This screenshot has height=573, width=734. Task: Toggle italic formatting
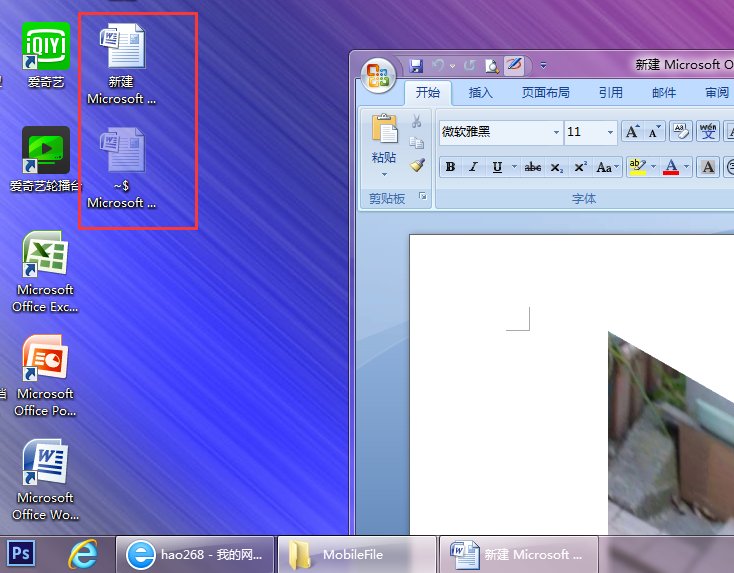point(473,167)
